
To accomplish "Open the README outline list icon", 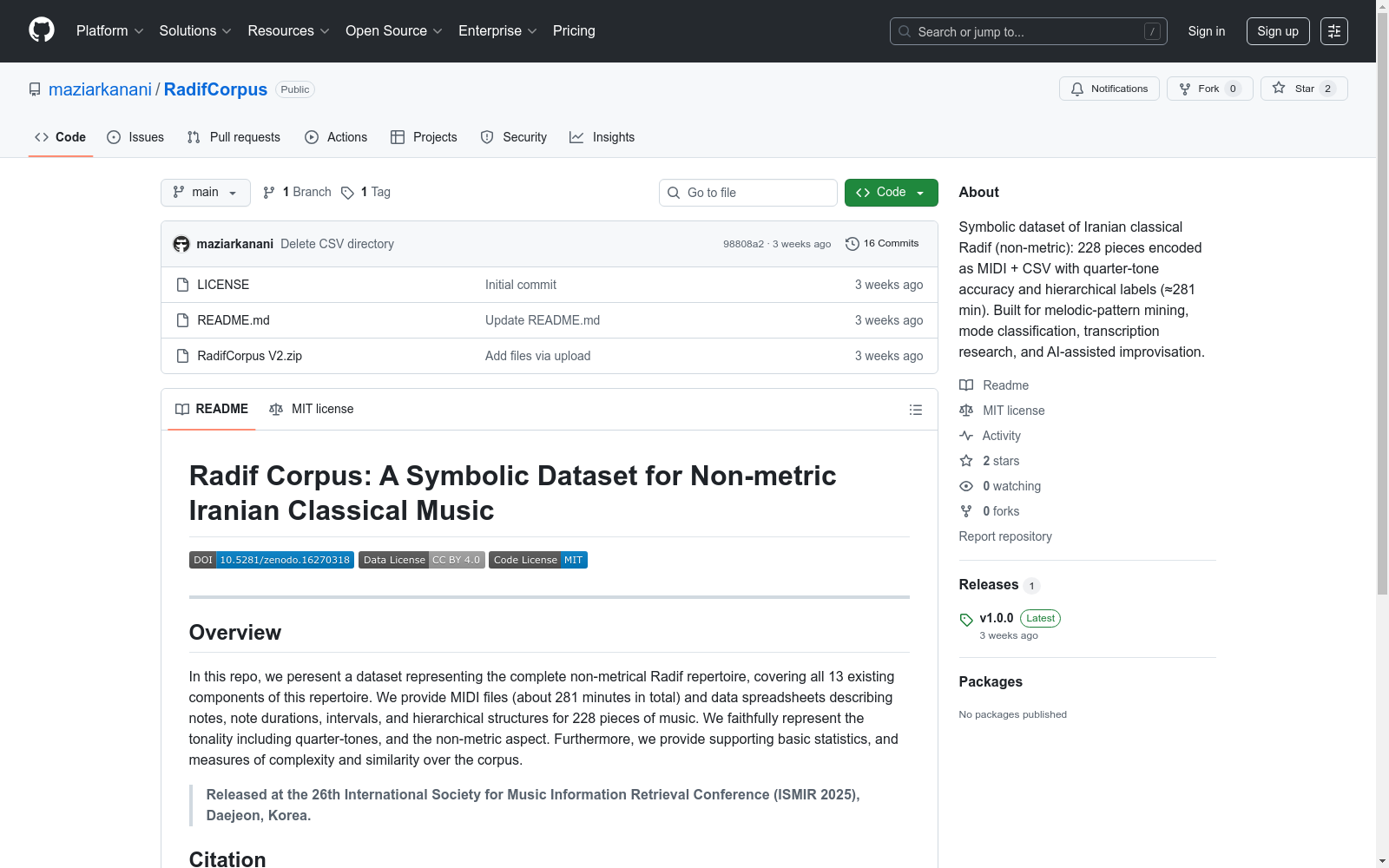I will (x=915, y=410).
